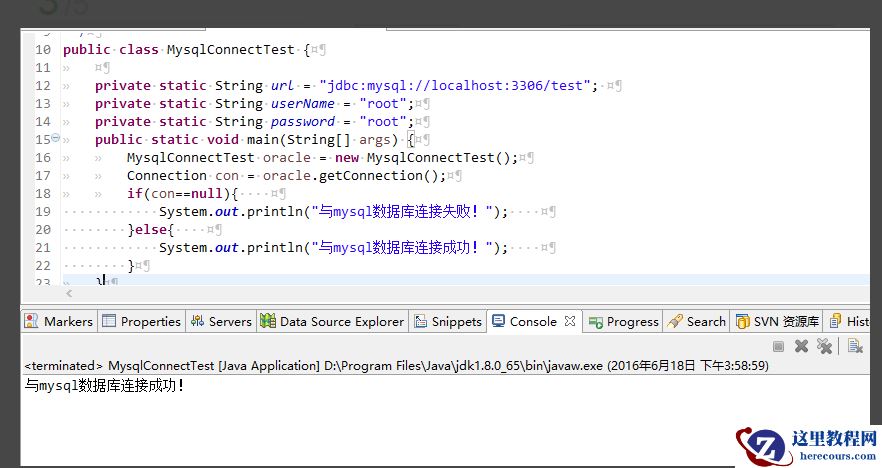Image resolution: width=882 pixels, height=468 pixels.
Task: Click the SVN repository tab icon
Action: pyautogui.click(x=742, y=321)
